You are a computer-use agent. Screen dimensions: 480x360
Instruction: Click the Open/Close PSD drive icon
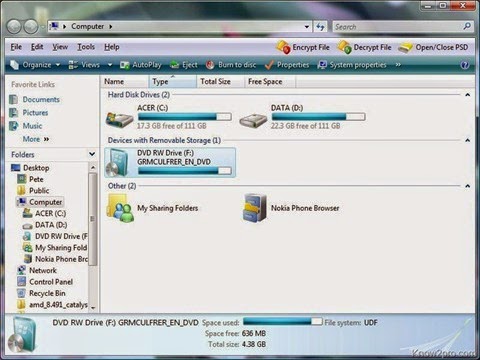tap(405, 48)
